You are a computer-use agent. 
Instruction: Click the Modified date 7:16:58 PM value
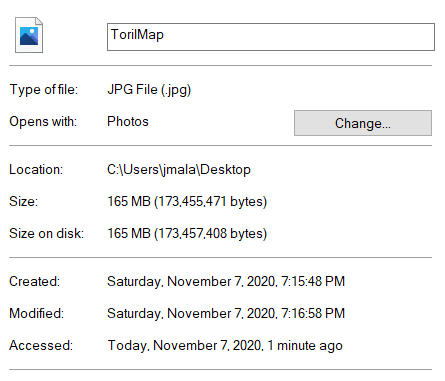[x=226, y=313]
